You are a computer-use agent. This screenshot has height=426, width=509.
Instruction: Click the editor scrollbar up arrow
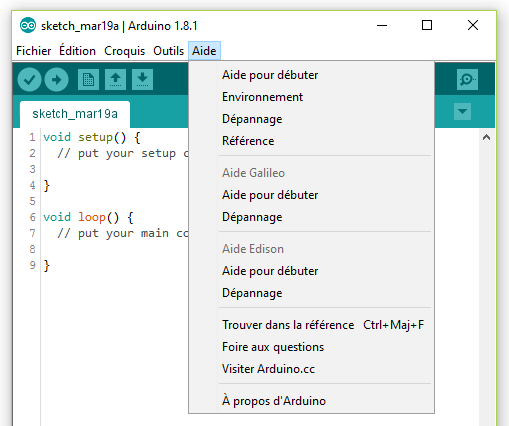[x=486, y=137]
